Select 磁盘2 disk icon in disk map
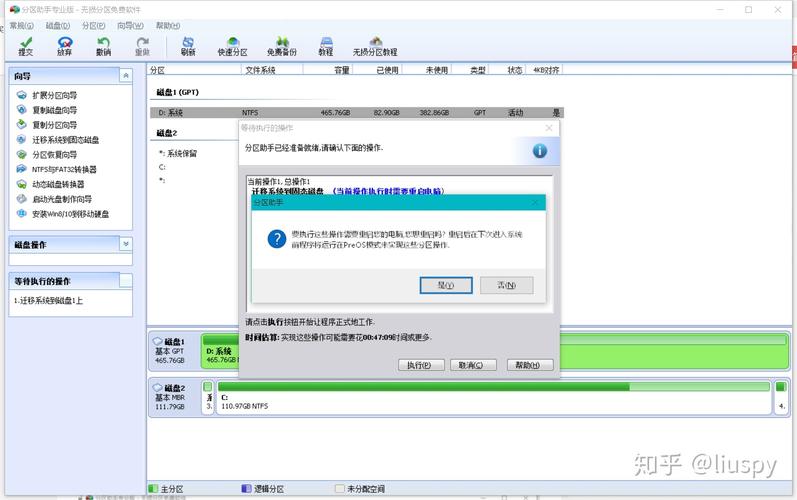This screenshot has width=797, height=500. (x=158, y=388)
